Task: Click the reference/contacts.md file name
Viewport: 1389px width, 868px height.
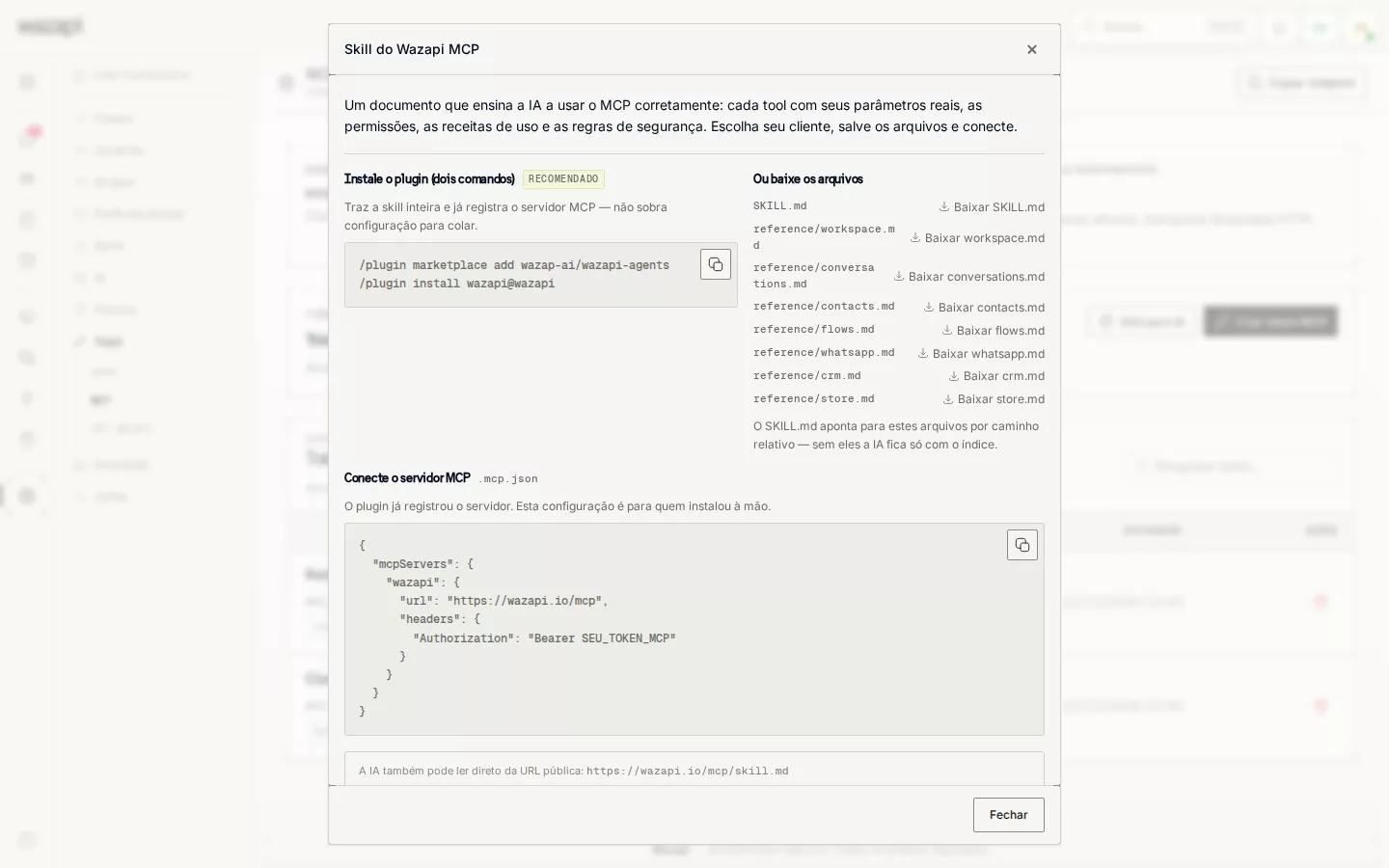Action: 824,307
